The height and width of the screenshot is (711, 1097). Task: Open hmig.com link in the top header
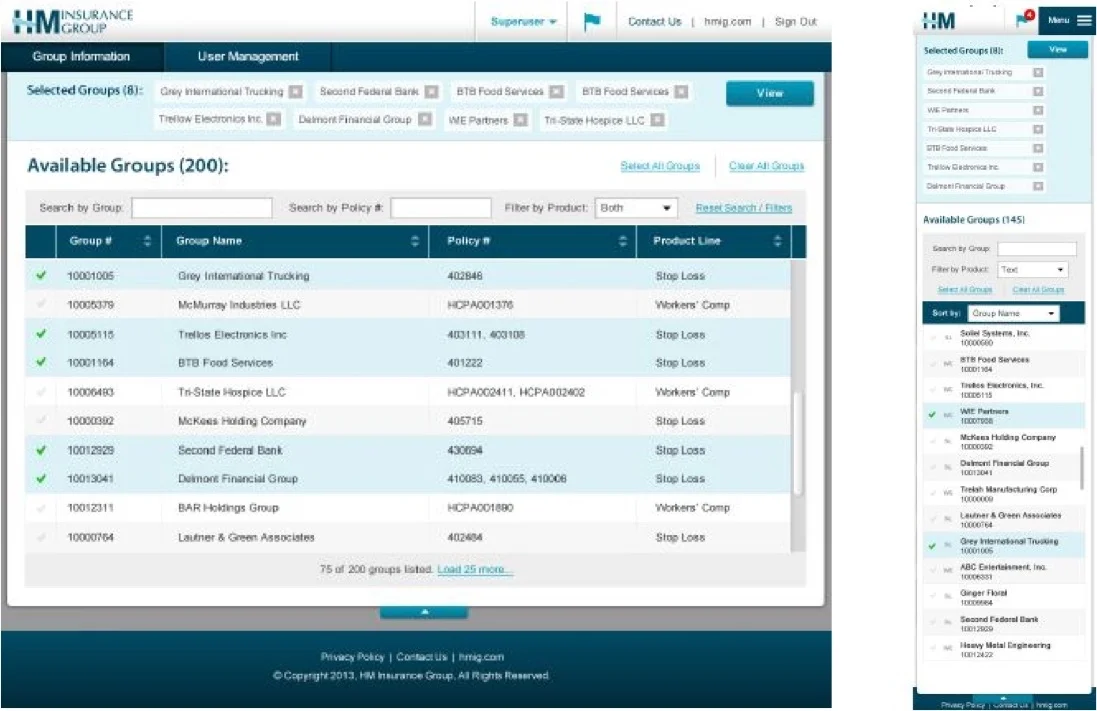[x=727, y=22]
